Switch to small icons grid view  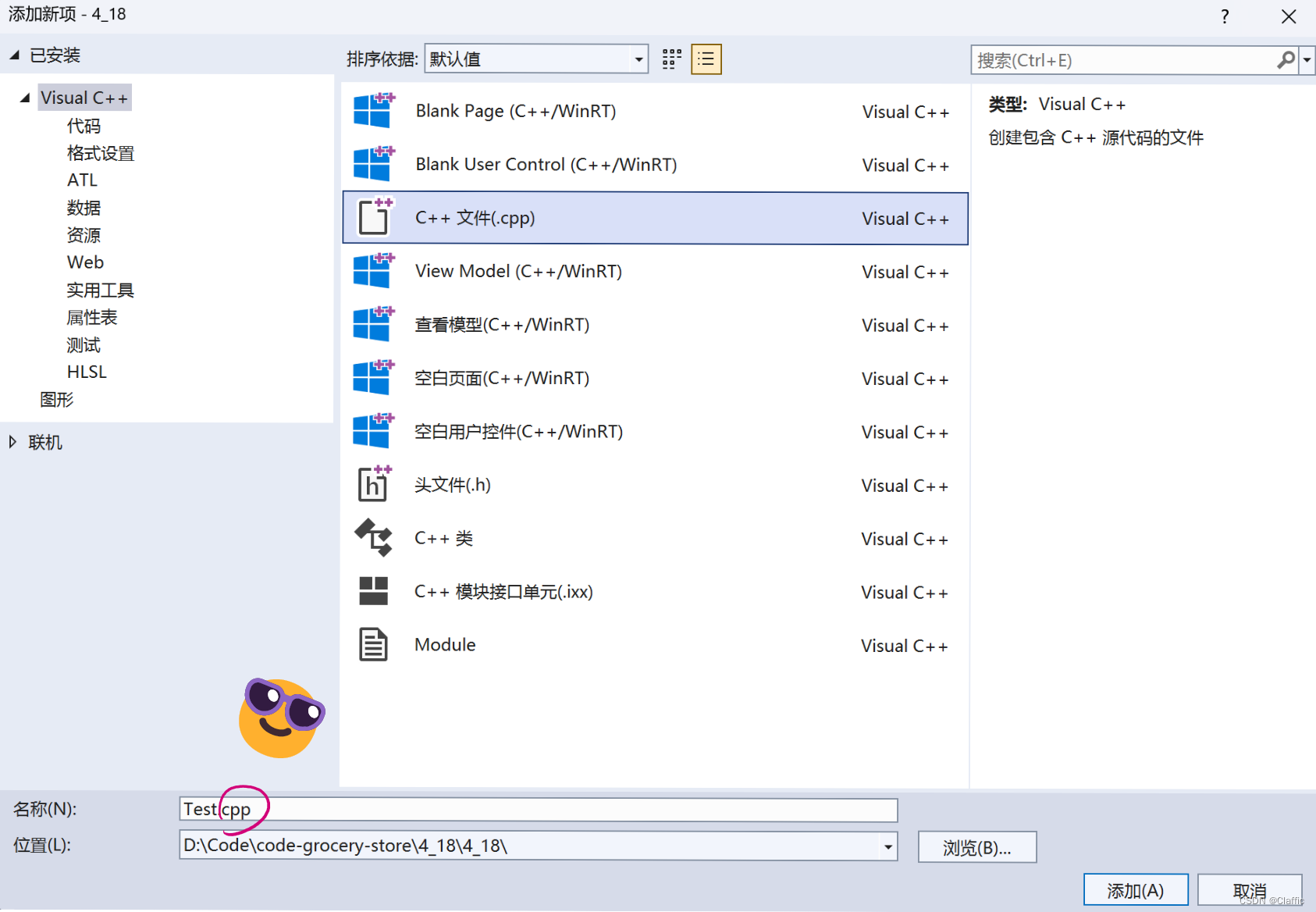672,59
